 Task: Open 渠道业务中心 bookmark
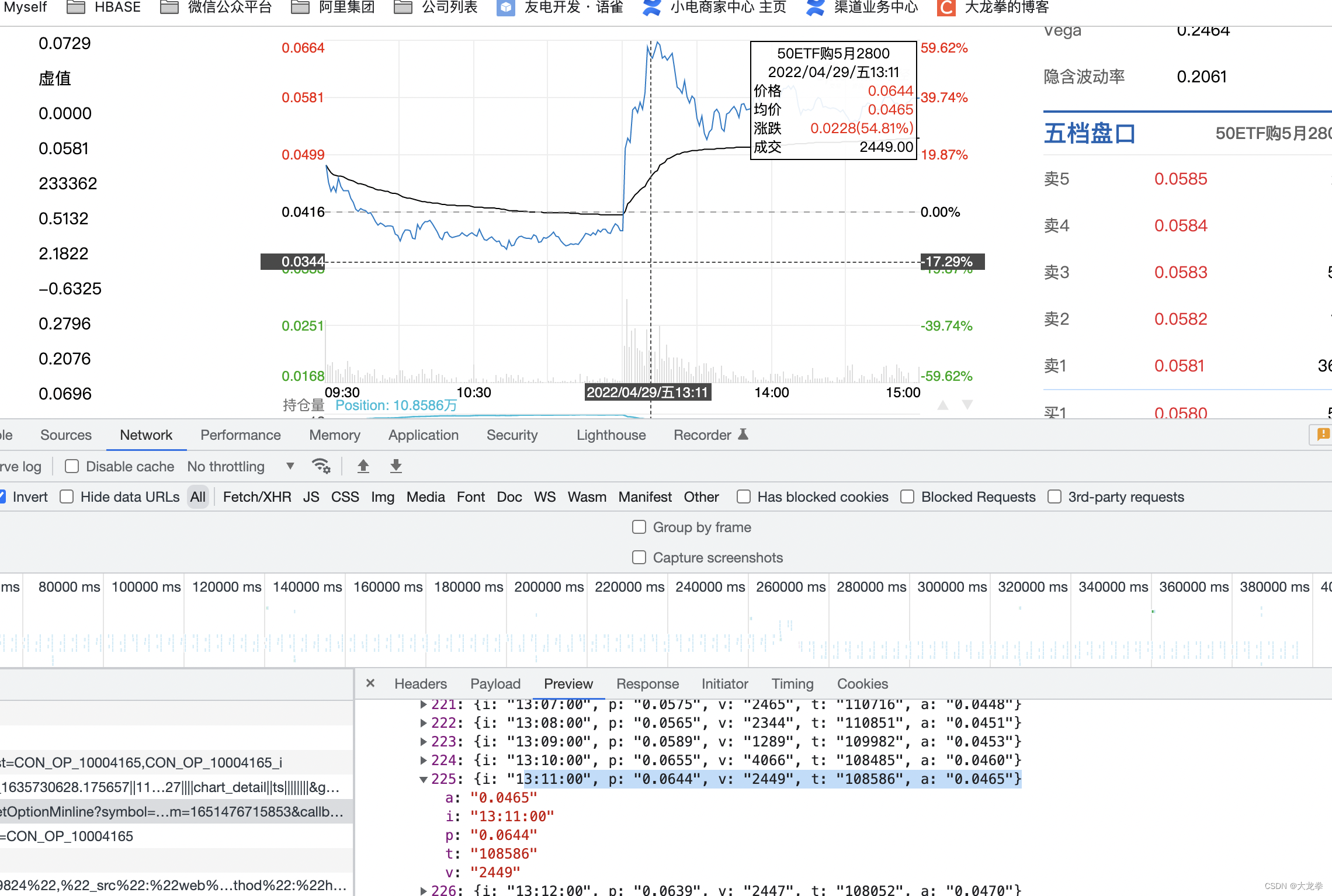[x=862, y=7]
